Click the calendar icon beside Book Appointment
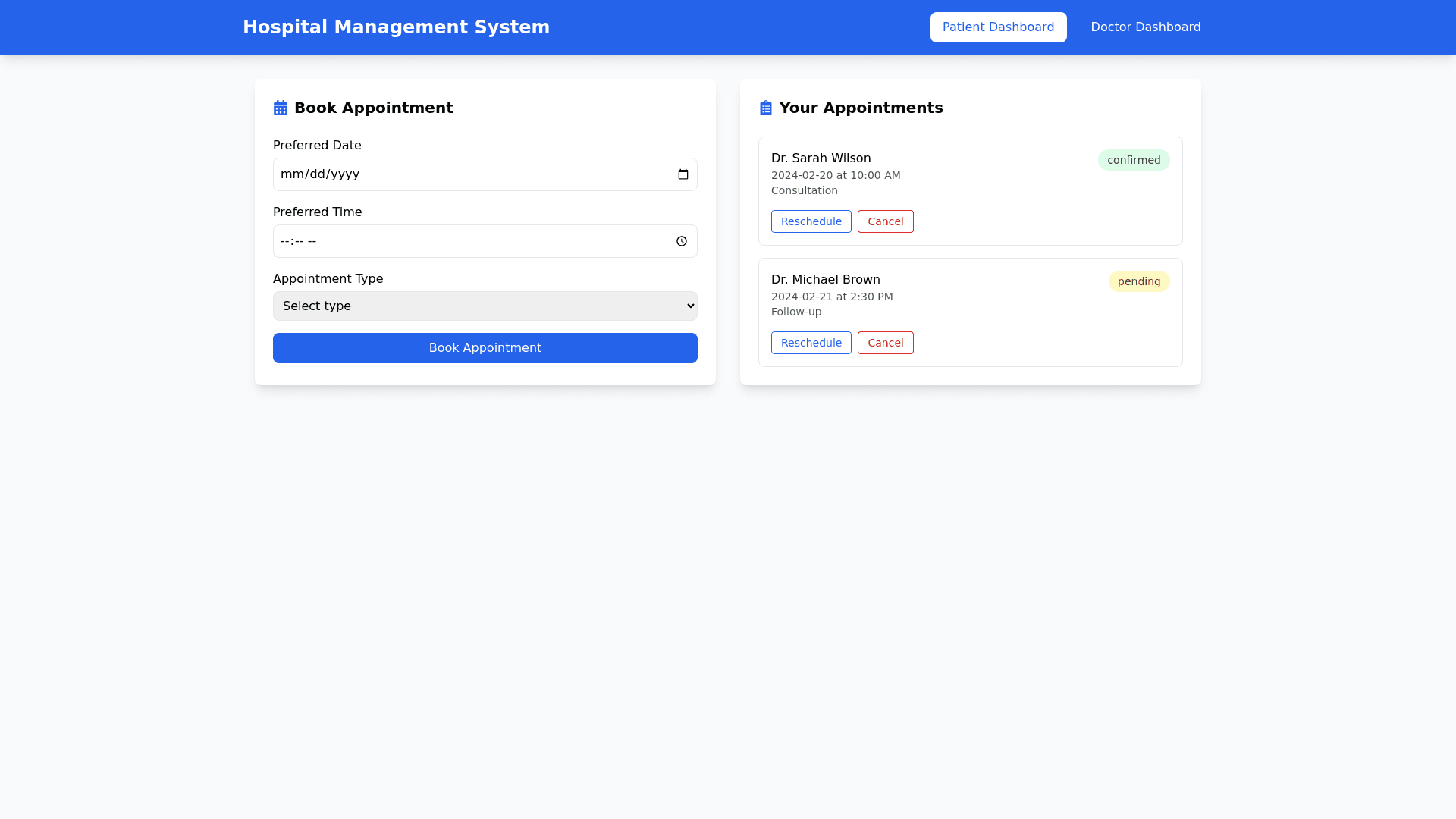 point(281,108)
